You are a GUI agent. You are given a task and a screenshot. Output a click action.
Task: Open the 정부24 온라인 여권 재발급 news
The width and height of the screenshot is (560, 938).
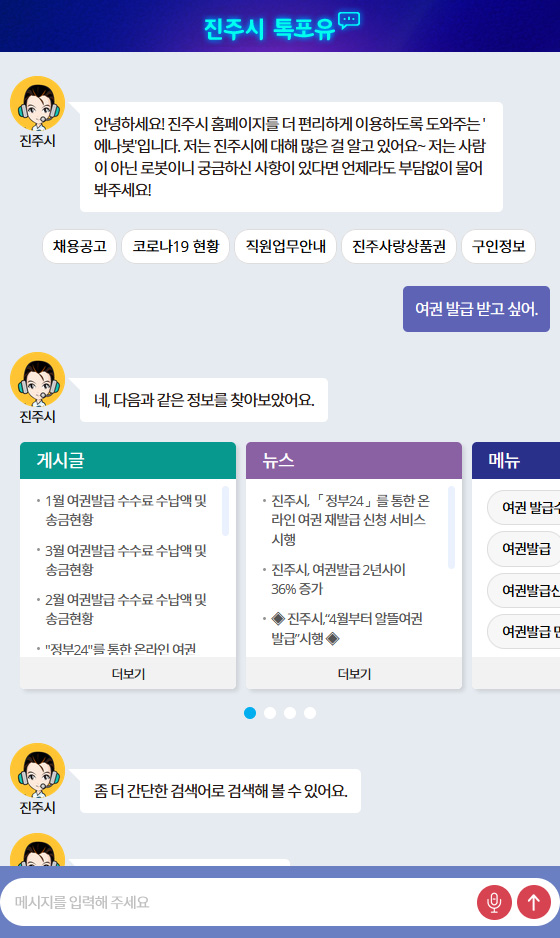pyautogui.click(x=350, y=519)
